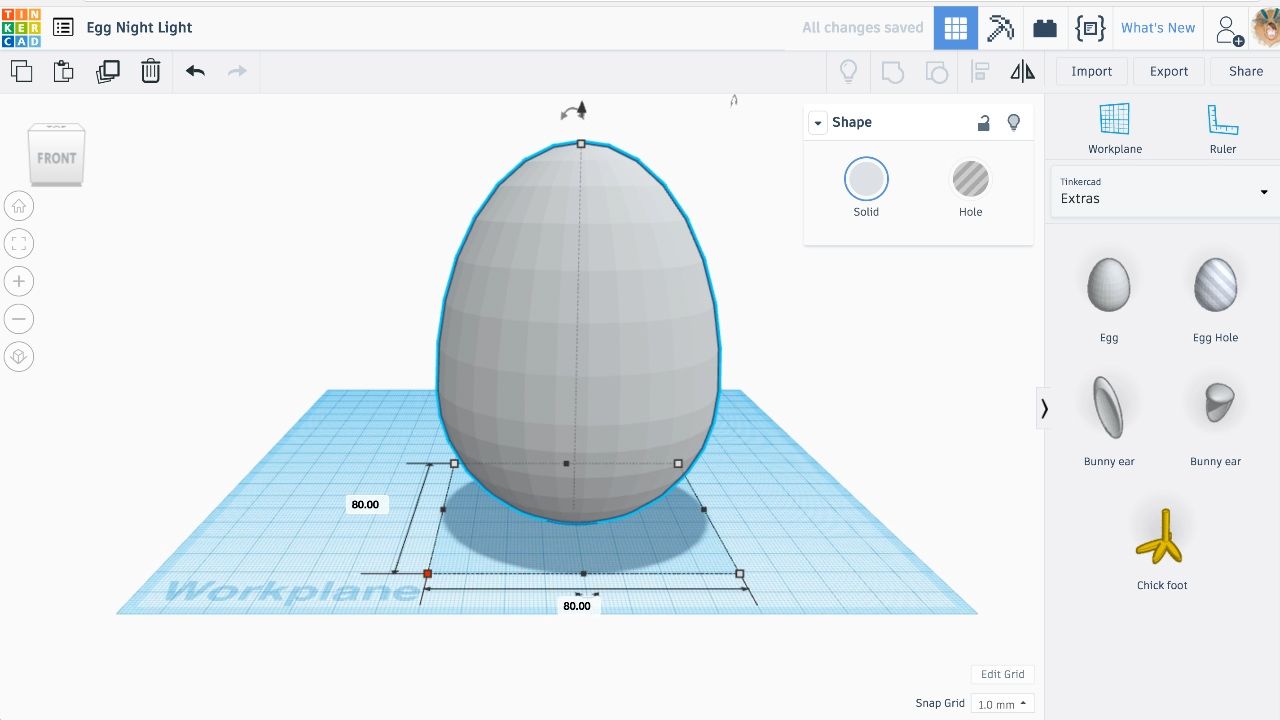Undo the last action
The width and height of the screenshot is (1280, 720).
tap(195, 71)
